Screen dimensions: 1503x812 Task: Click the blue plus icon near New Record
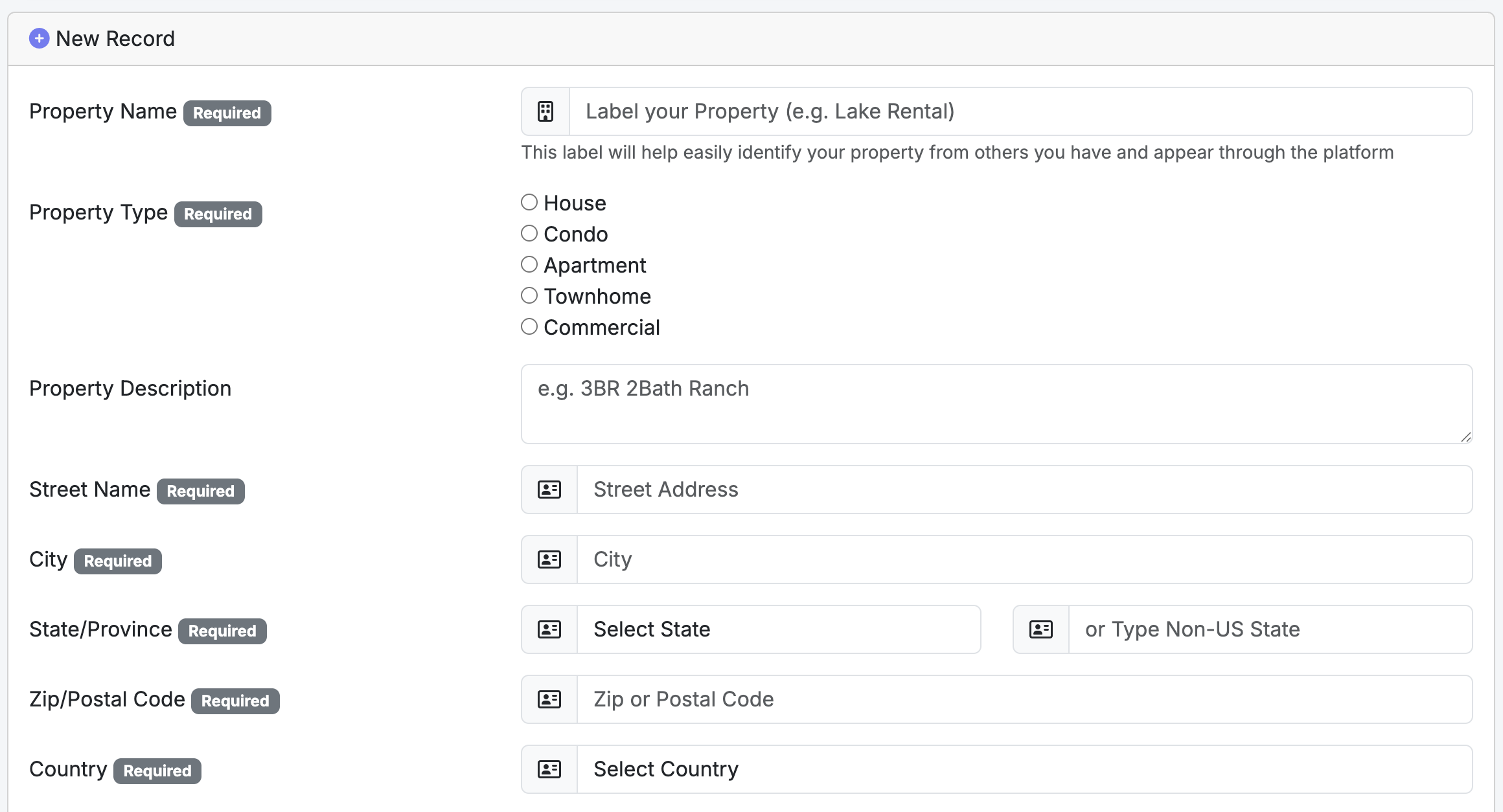pos(39,38)
